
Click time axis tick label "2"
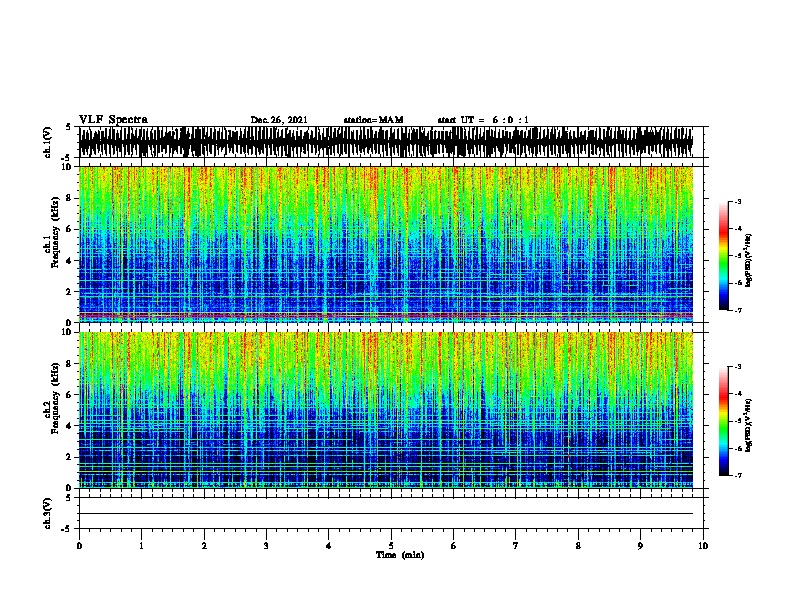point(204,546)
